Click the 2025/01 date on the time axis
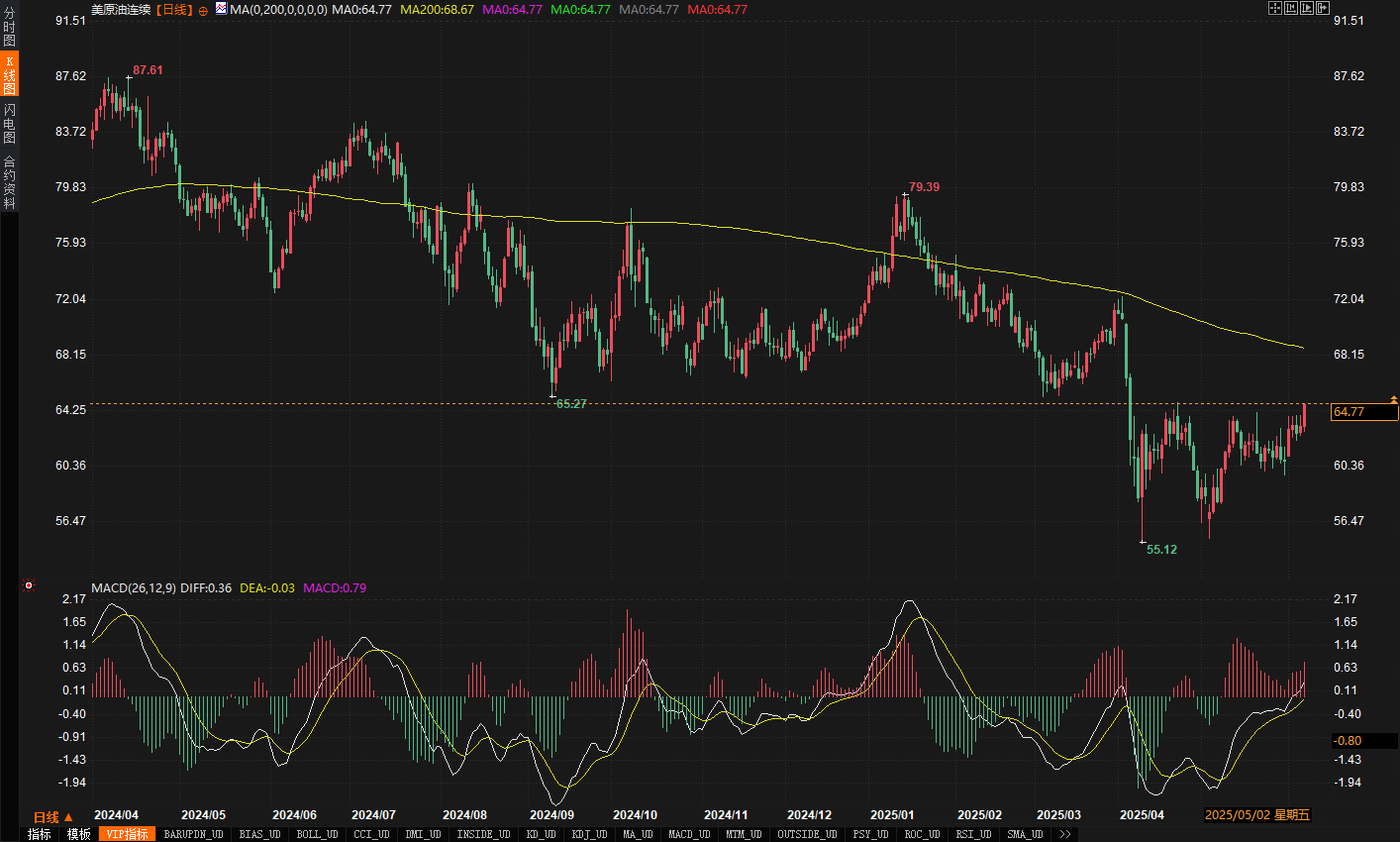 coord(892,815)
